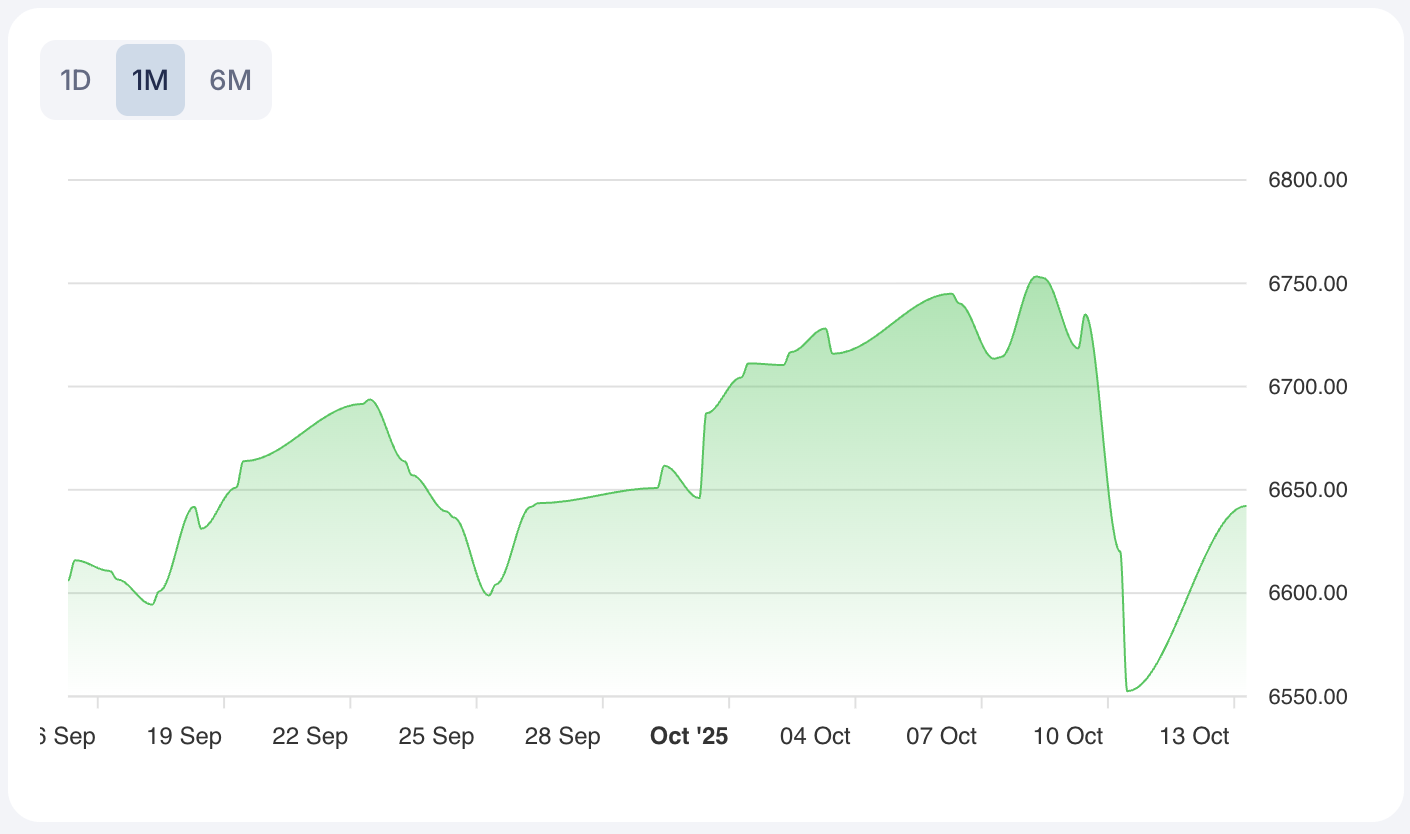Click the bold Oct '25 date label
The height and width of the screenshot is (834, 1410).
tap(689, 737)
